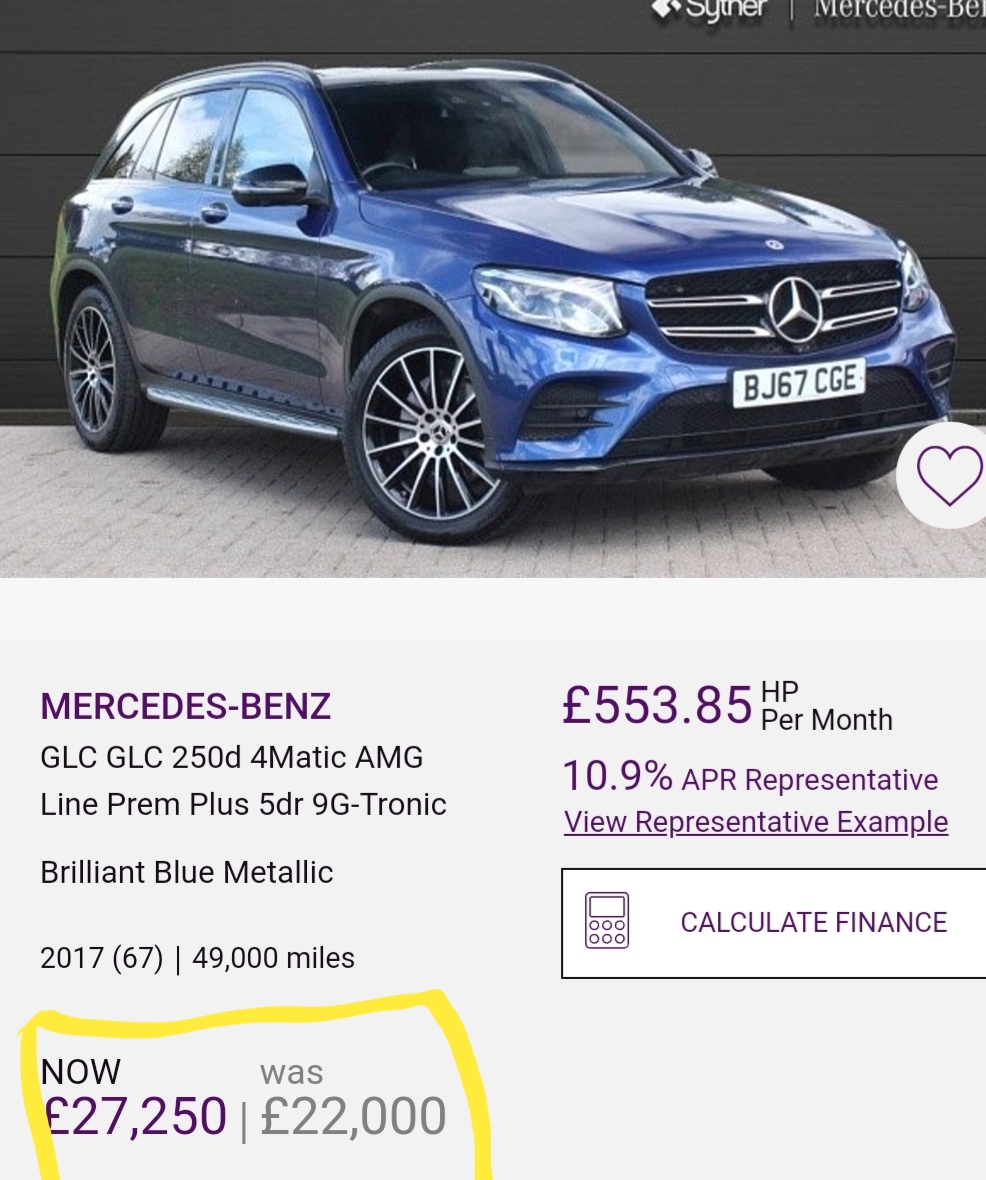This screenshot has width=986, height=1180.
Task: Click the 2017 (67) 49,000 miles details
Action: point(197,958)
